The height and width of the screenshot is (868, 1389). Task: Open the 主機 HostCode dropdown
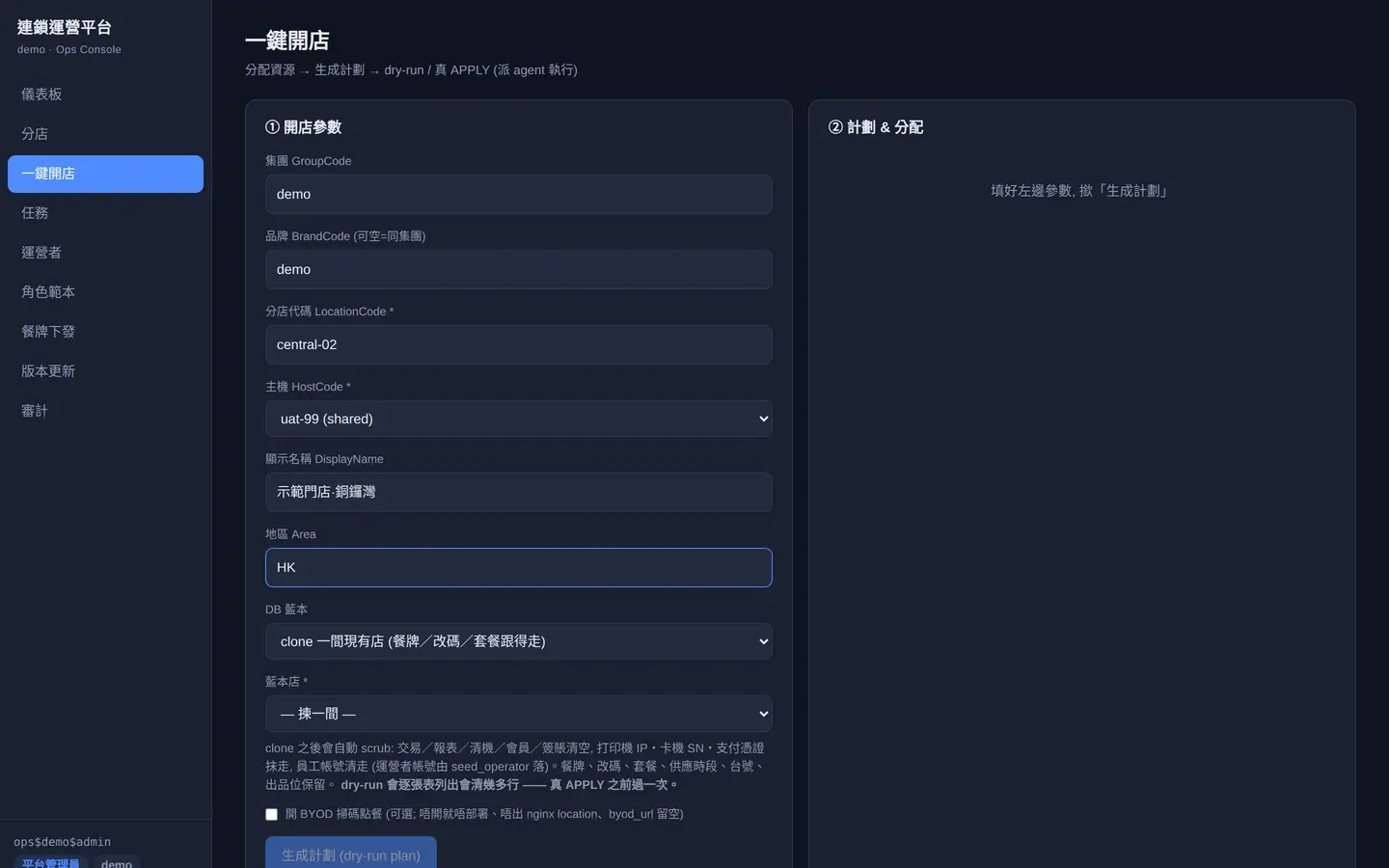[x=519, y=419]
